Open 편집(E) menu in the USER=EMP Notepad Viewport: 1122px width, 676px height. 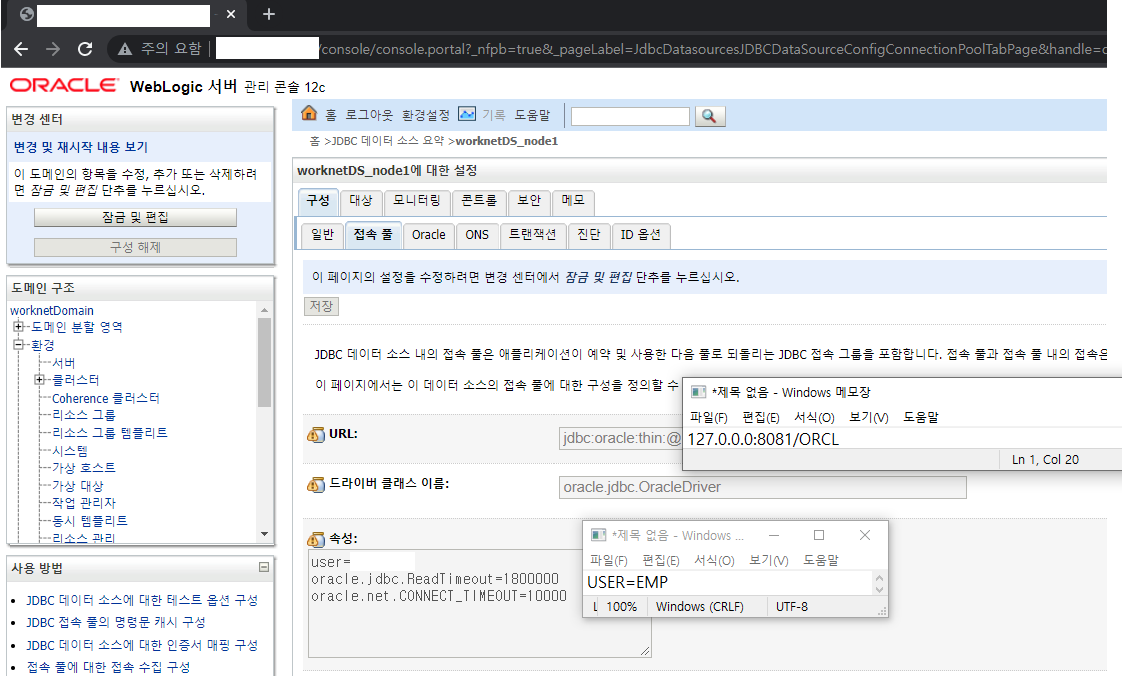click(660, 560)
